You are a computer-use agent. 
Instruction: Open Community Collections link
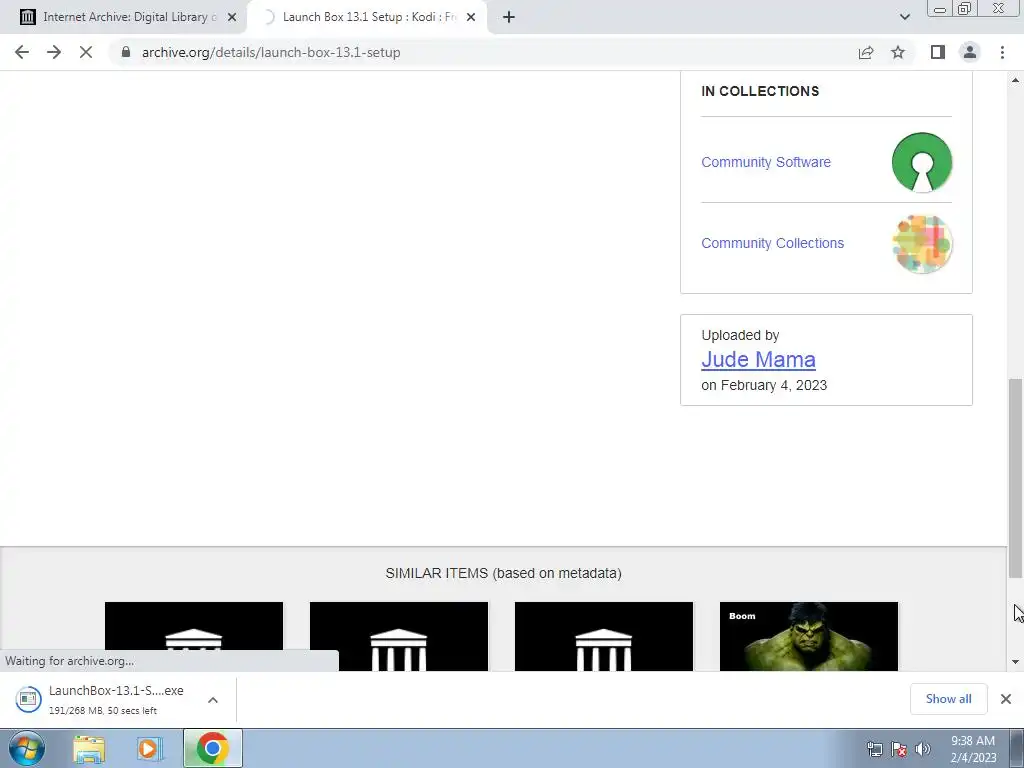773,243
